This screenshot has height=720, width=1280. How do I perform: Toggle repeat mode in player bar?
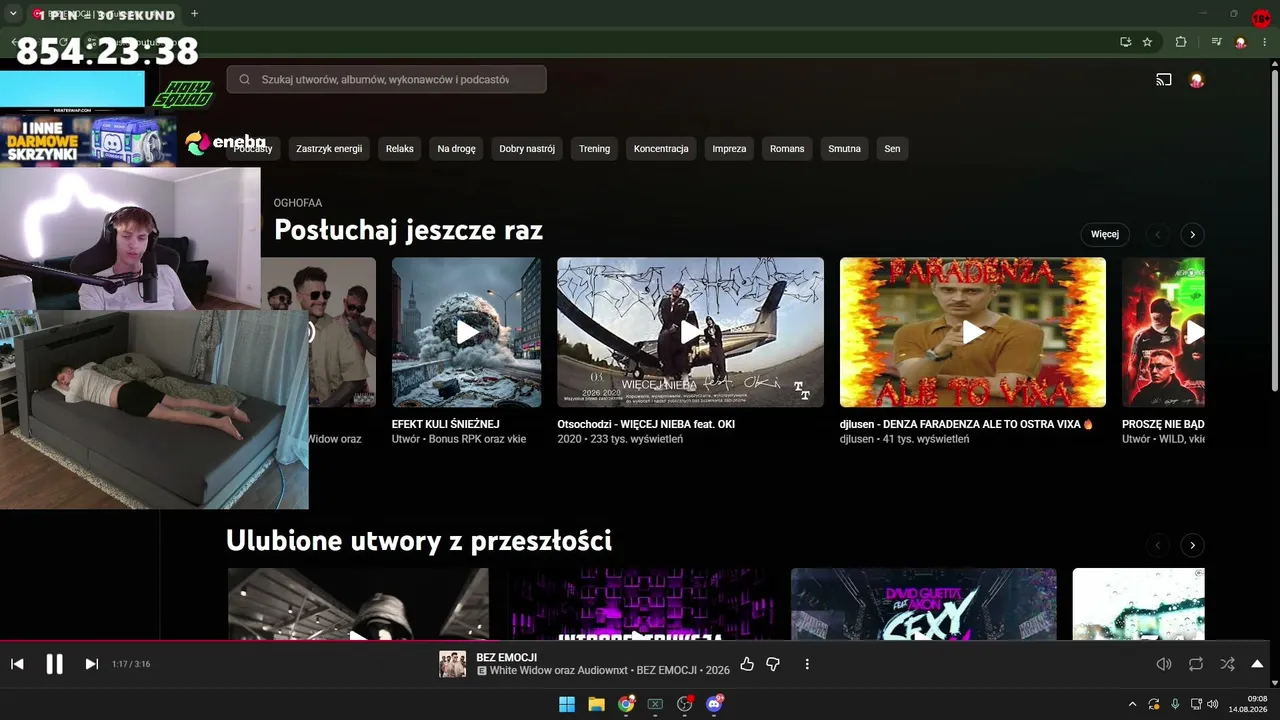(x=1196, y=664)
